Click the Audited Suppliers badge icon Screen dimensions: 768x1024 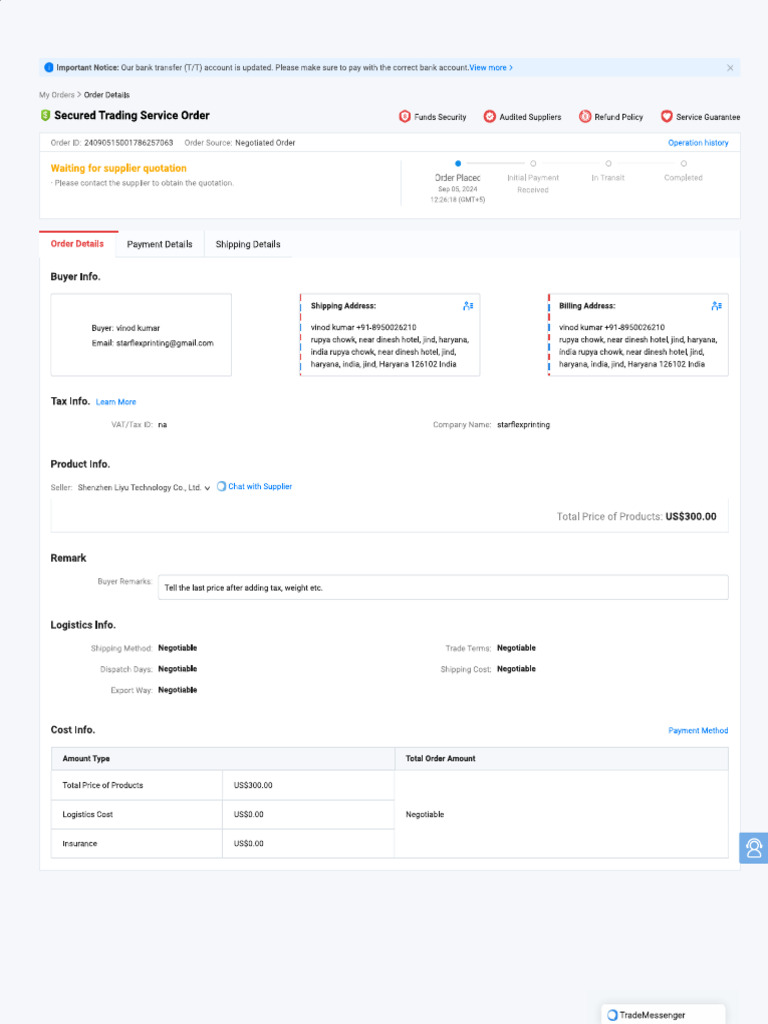click(x=490, y=117)
